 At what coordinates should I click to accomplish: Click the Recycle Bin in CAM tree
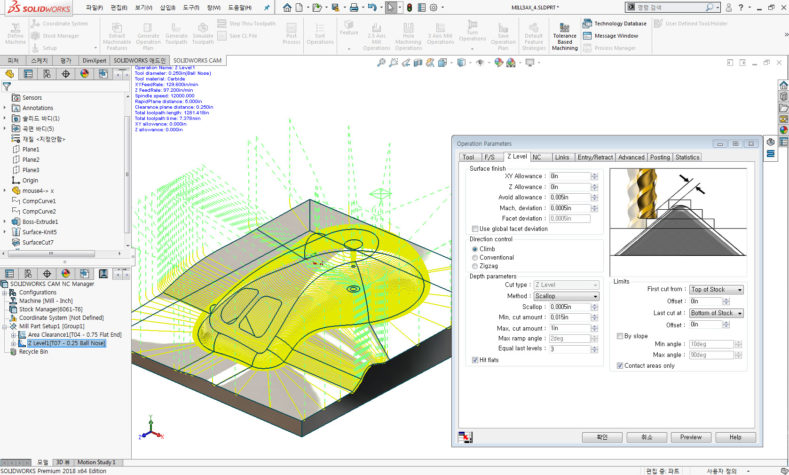pyautogui.click(x=35, y=351)
